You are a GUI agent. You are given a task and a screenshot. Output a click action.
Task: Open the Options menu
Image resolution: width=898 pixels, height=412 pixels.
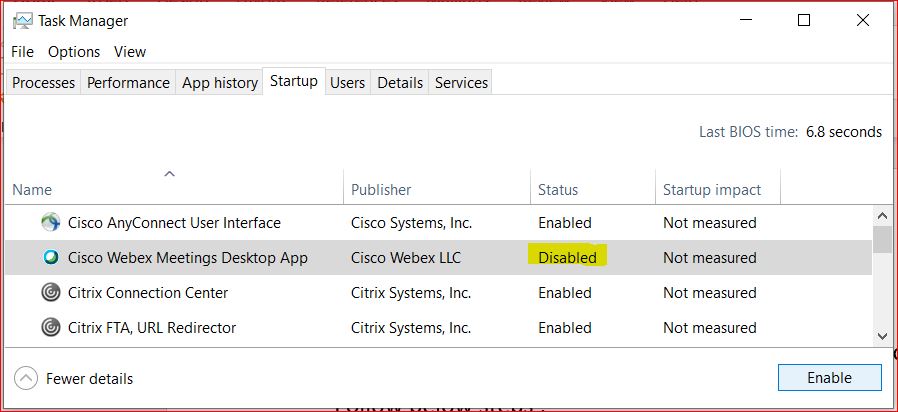click(x=74, y=51)
